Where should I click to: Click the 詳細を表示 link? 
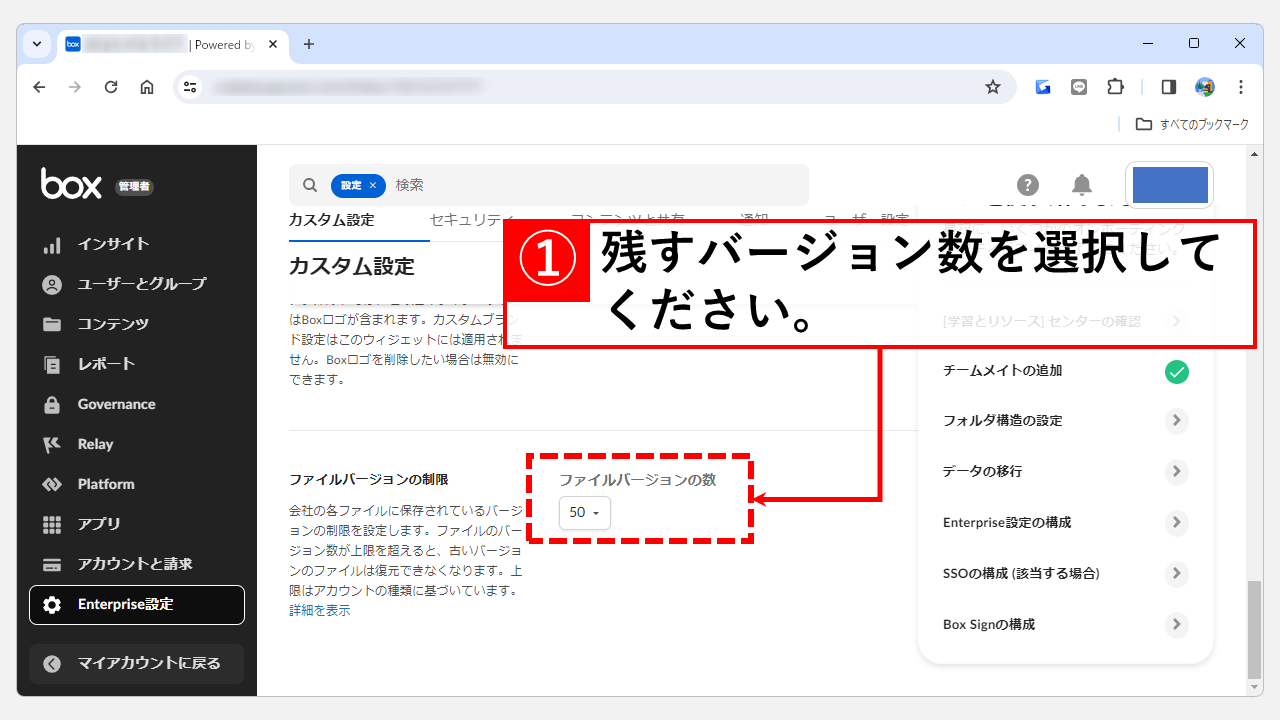click(x=320, y=610)
